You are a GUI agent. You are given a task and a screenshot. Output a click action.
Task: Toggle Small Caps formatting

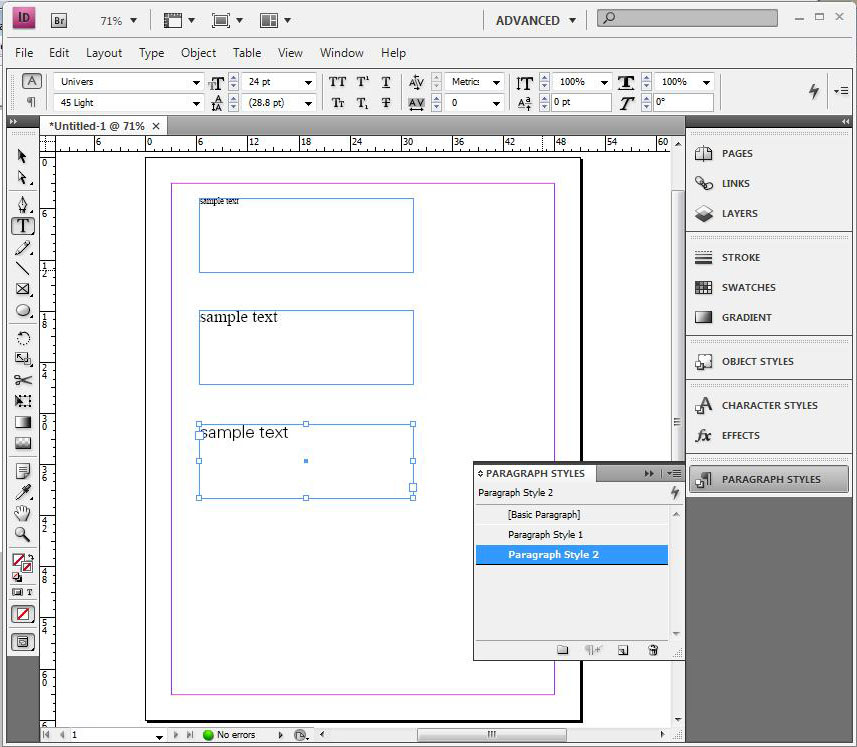338,103
